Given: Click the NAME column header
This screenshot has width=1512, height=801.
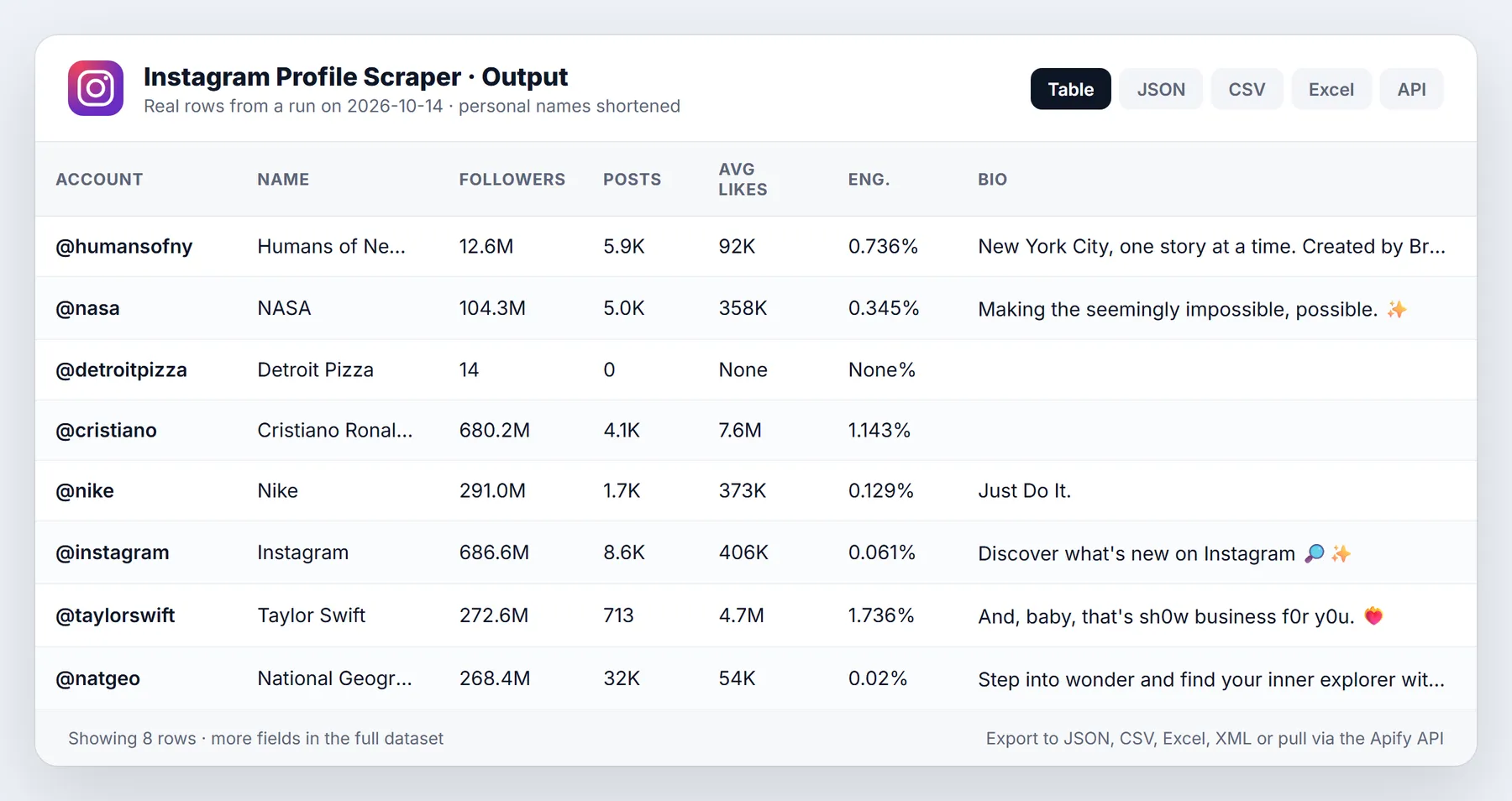Looking at the screenshot, I should click(x=283, y=180).
